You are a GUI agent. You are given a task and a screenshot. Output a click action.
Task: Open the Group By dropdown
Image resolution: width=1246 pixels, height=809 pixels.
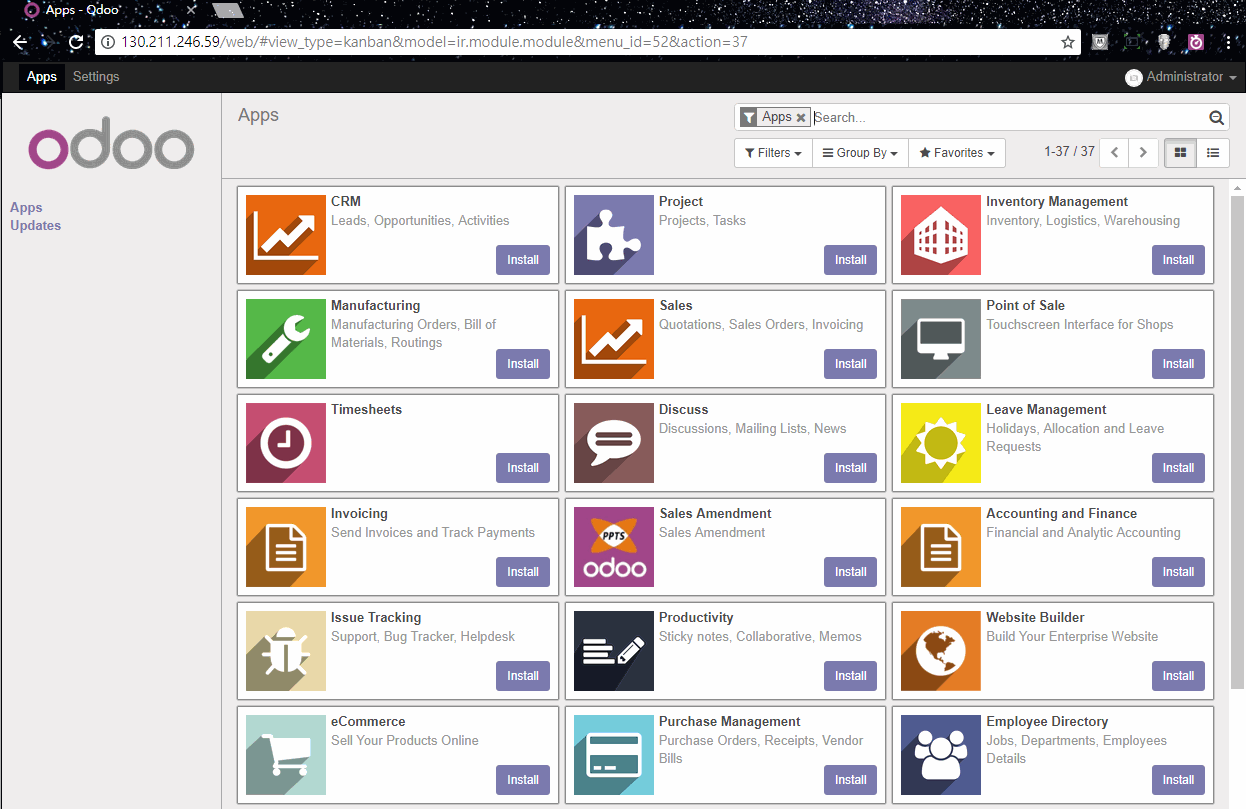[x=860, y=153]
